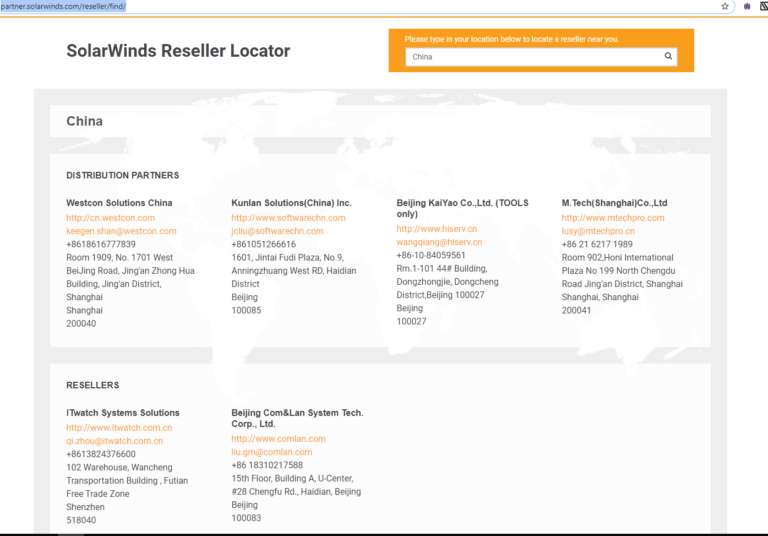Click the locate a reseller prompt text
Viewport: 768px width, 536px height.
pyautogui.click(x=512, y=39)
